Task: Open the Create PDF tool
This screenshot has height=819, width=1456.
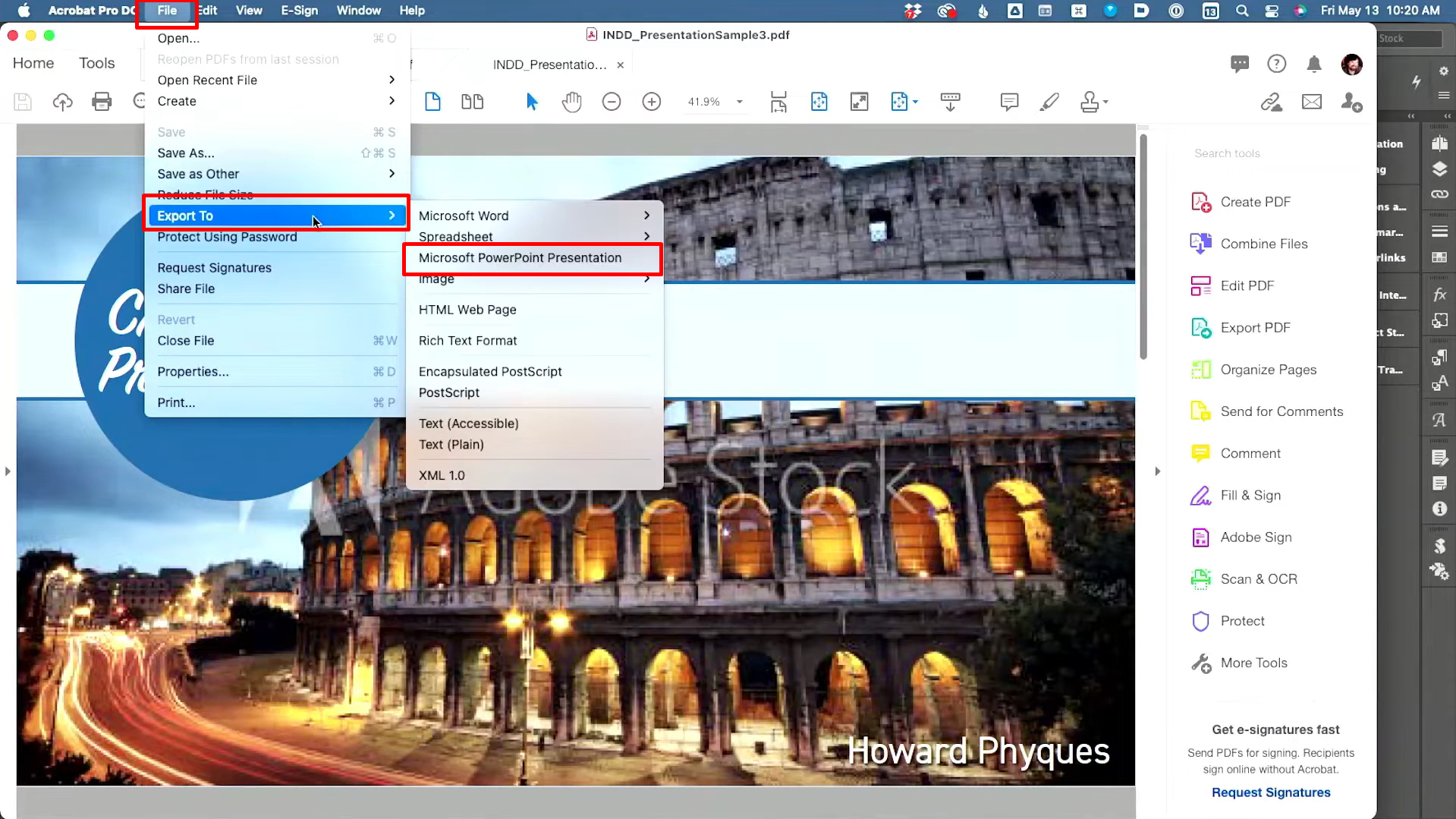Action: coord(1241,202)
